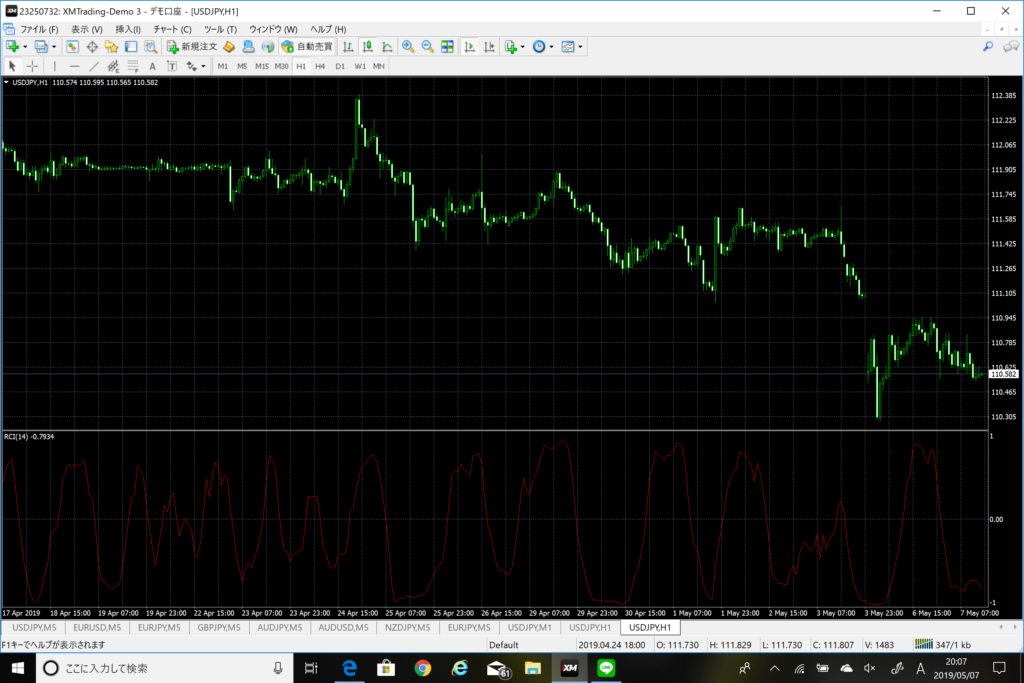Show the Terminal panel
1024x683 pixels.
(x=131, y=46)
